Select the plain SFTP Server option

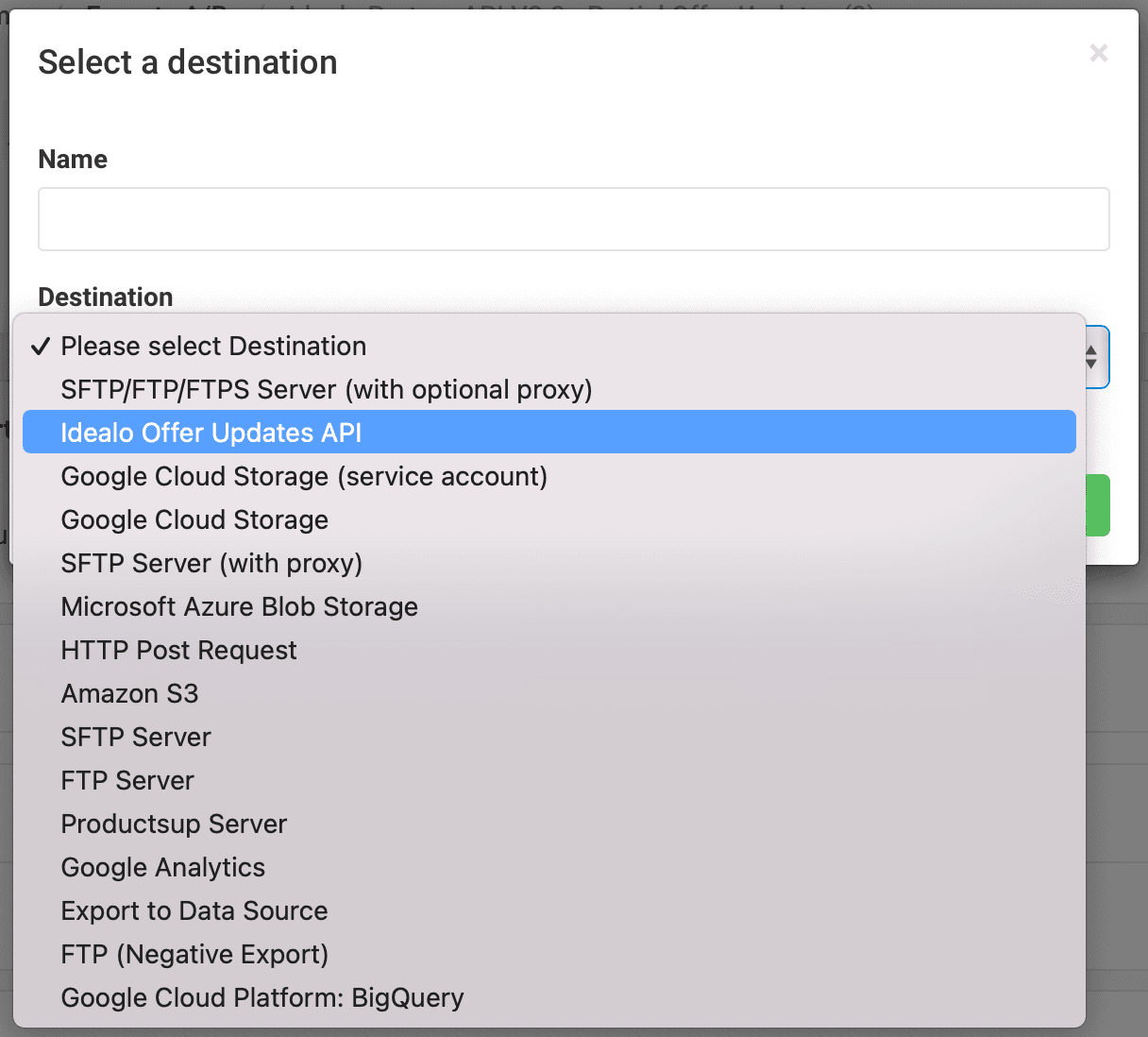[x=136, y=738]
